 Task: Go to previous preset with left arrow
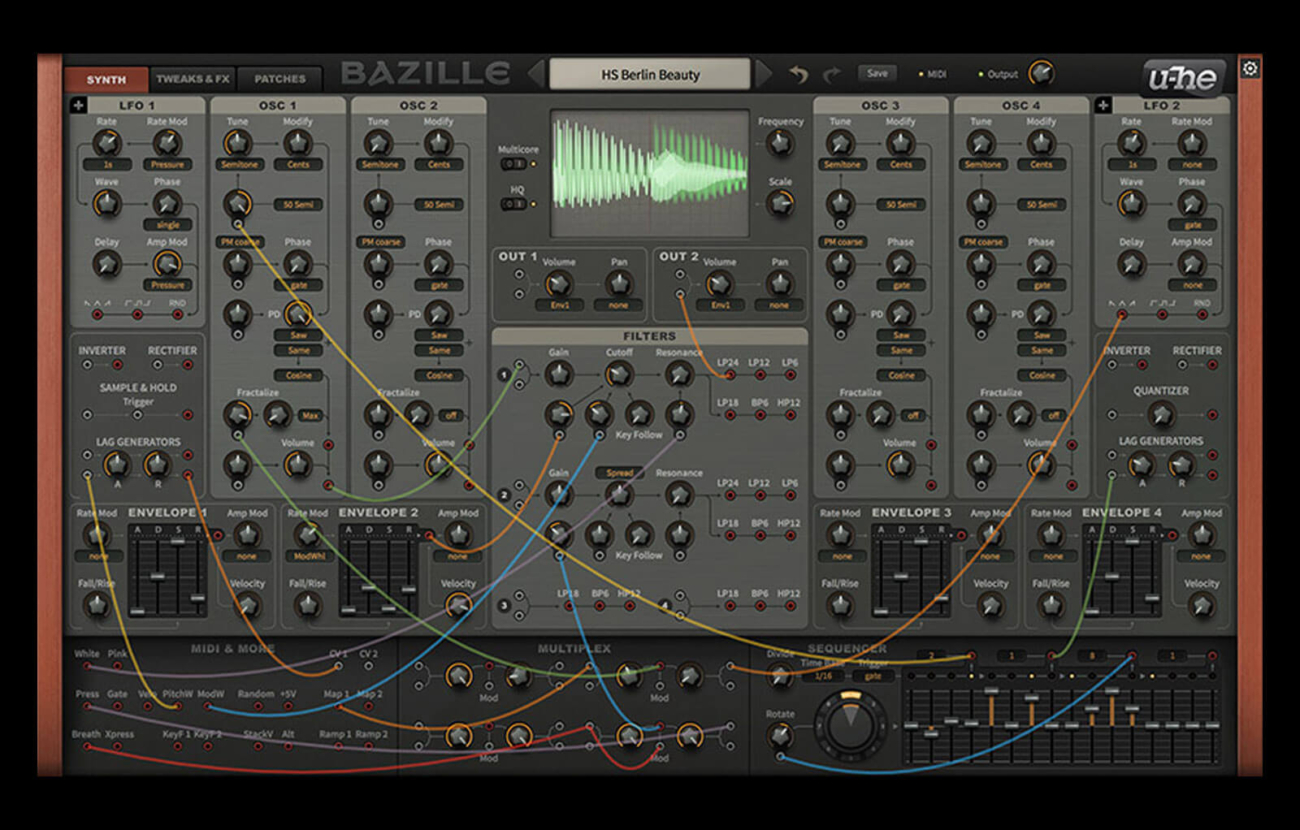coord(536,74)
